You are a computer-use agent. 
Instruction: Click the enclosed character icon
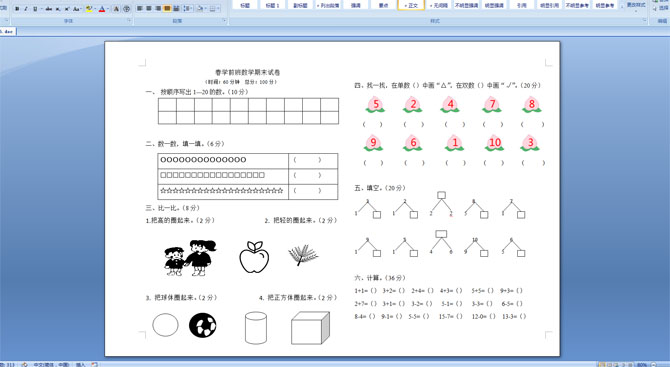point(126,9)
